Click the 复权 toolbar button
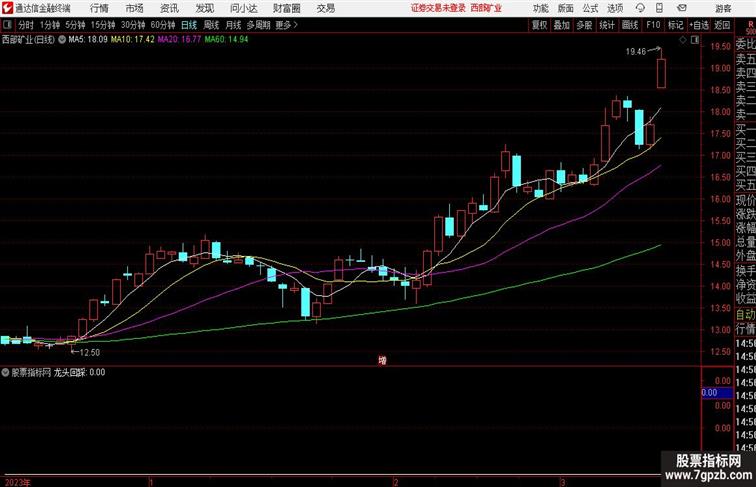Image resolution: width=756 pixels, height=487 pixels. (540, 25)
